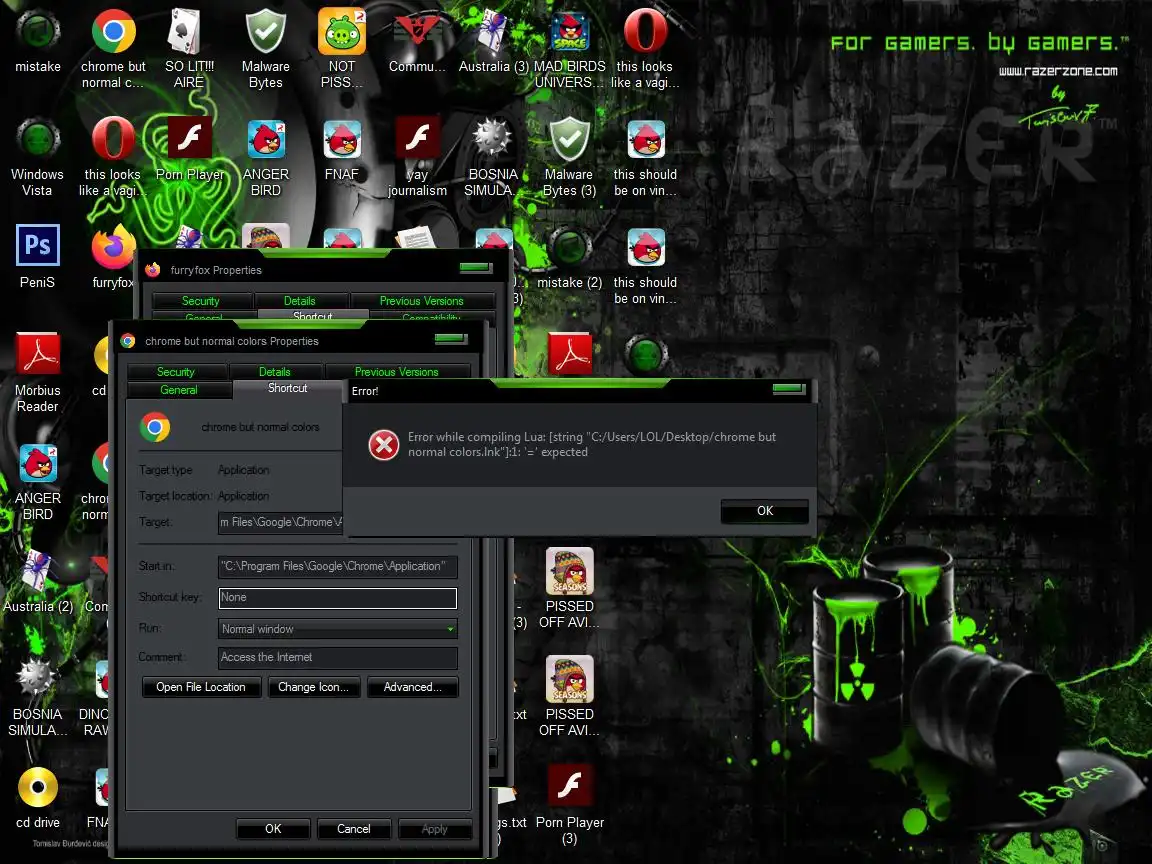Switch to General tab in chrome Properties

(x=179, y=390)
